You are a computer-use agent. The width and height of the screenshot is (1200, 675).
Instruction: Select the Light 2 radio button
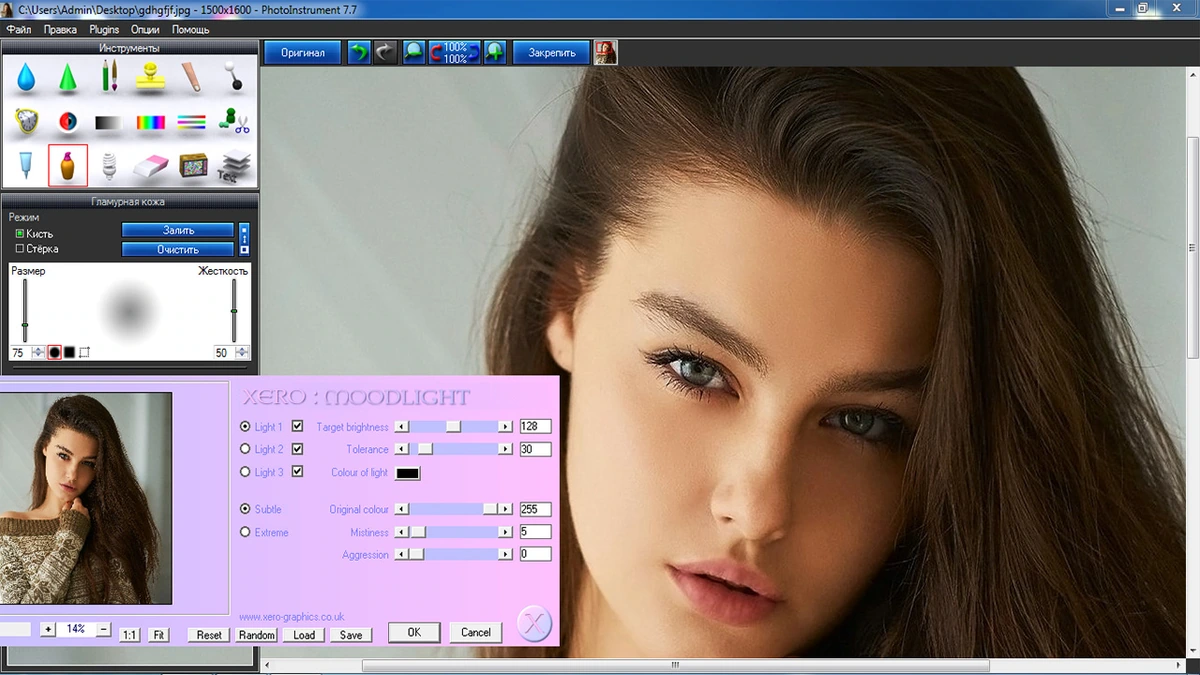[245, 449]
